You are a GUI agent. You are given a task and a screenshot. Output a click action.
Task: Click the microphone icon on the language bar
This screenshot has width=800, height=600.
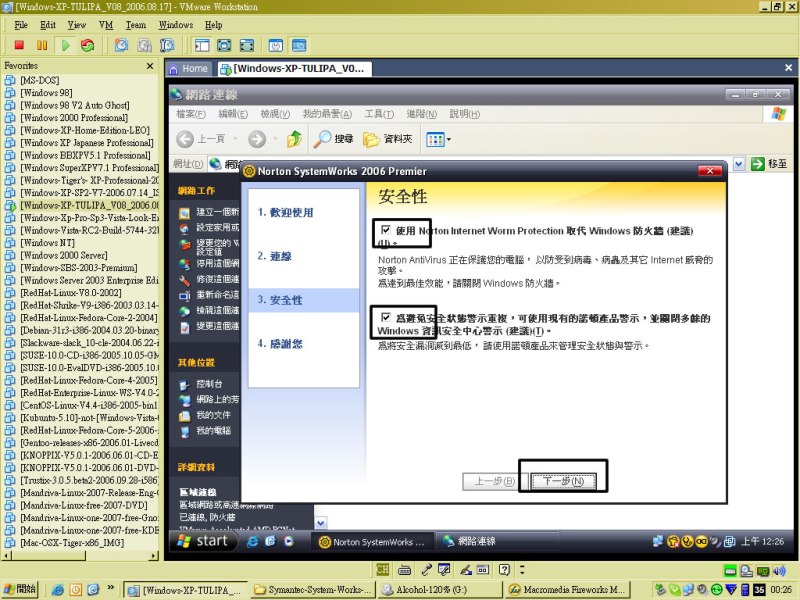[426, 569]
